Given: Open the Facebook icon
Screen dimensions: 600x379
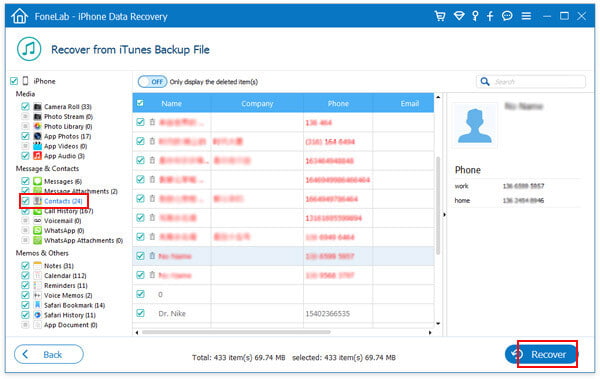Looking at the screenshot, I should tap(490, 16).
